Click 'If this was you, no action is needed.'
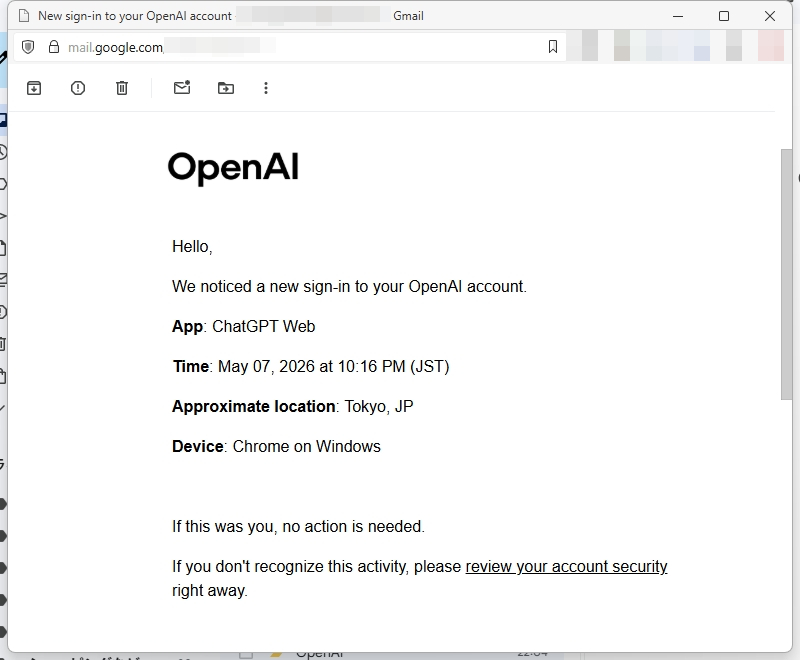Viewport: 800px width, 660px height. (298, 526)
